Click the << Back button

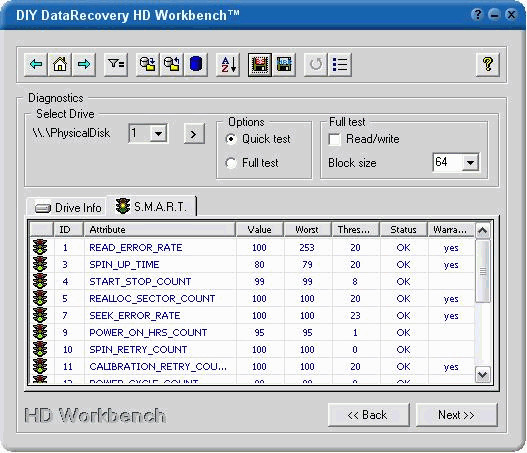click(x=368, y=415)
